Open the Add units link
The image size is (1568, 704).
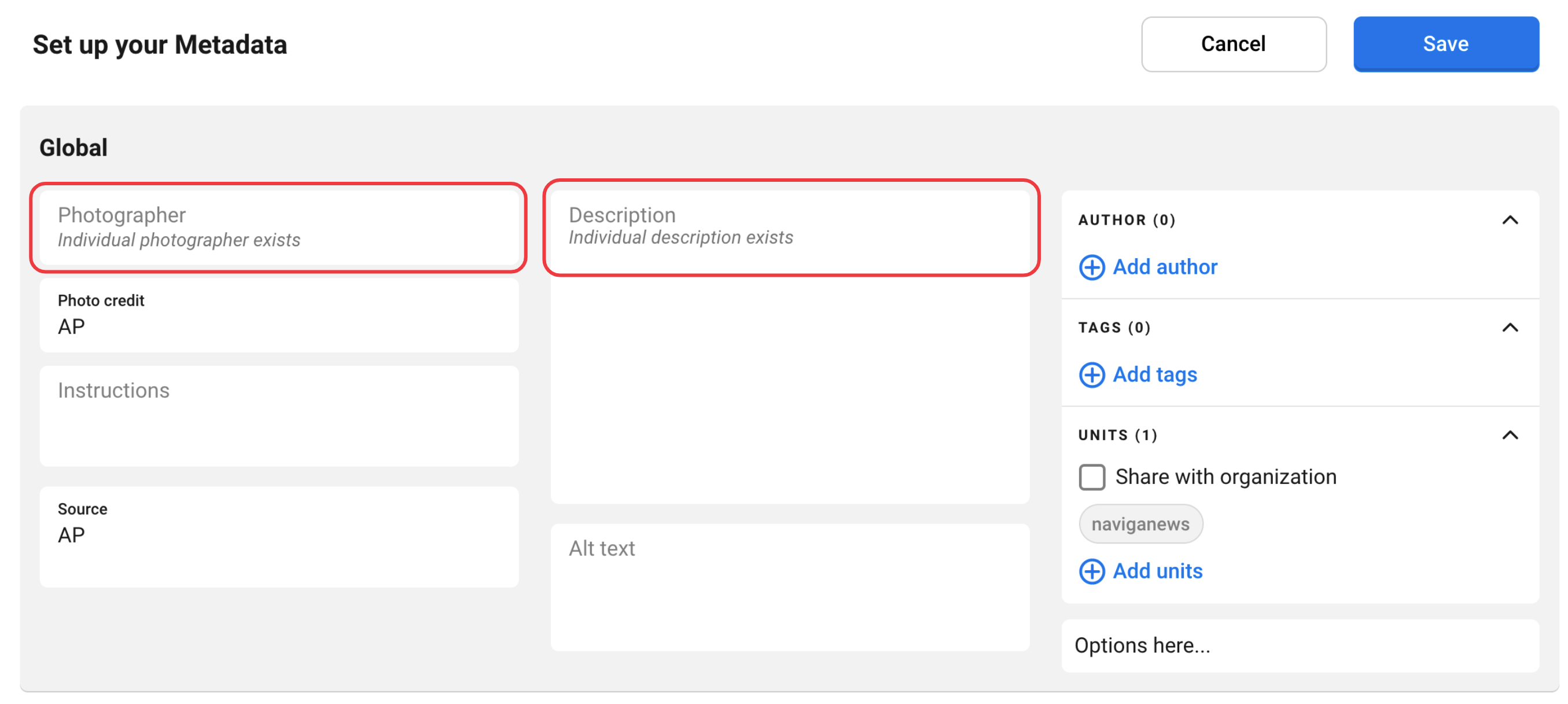1157,571
